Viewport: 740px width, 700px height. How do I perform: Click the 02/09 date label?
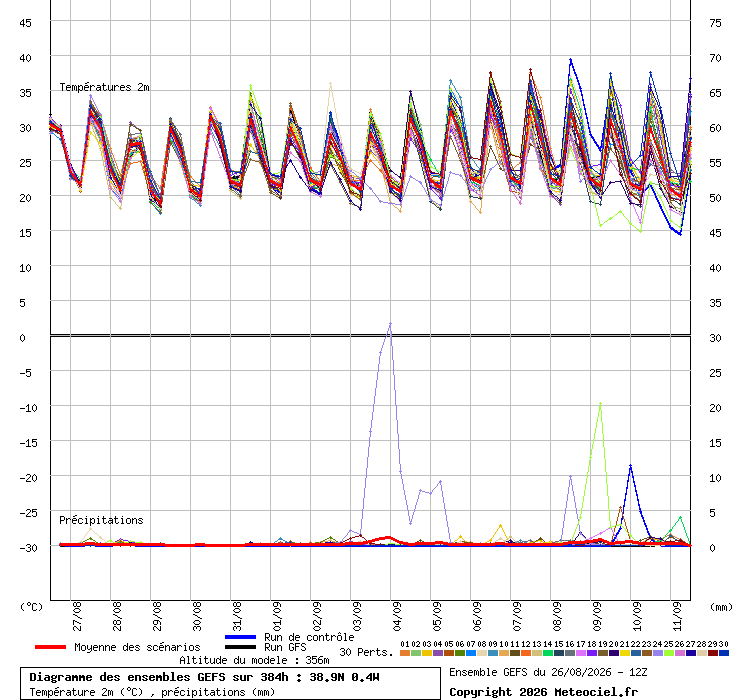pos(317,616)
